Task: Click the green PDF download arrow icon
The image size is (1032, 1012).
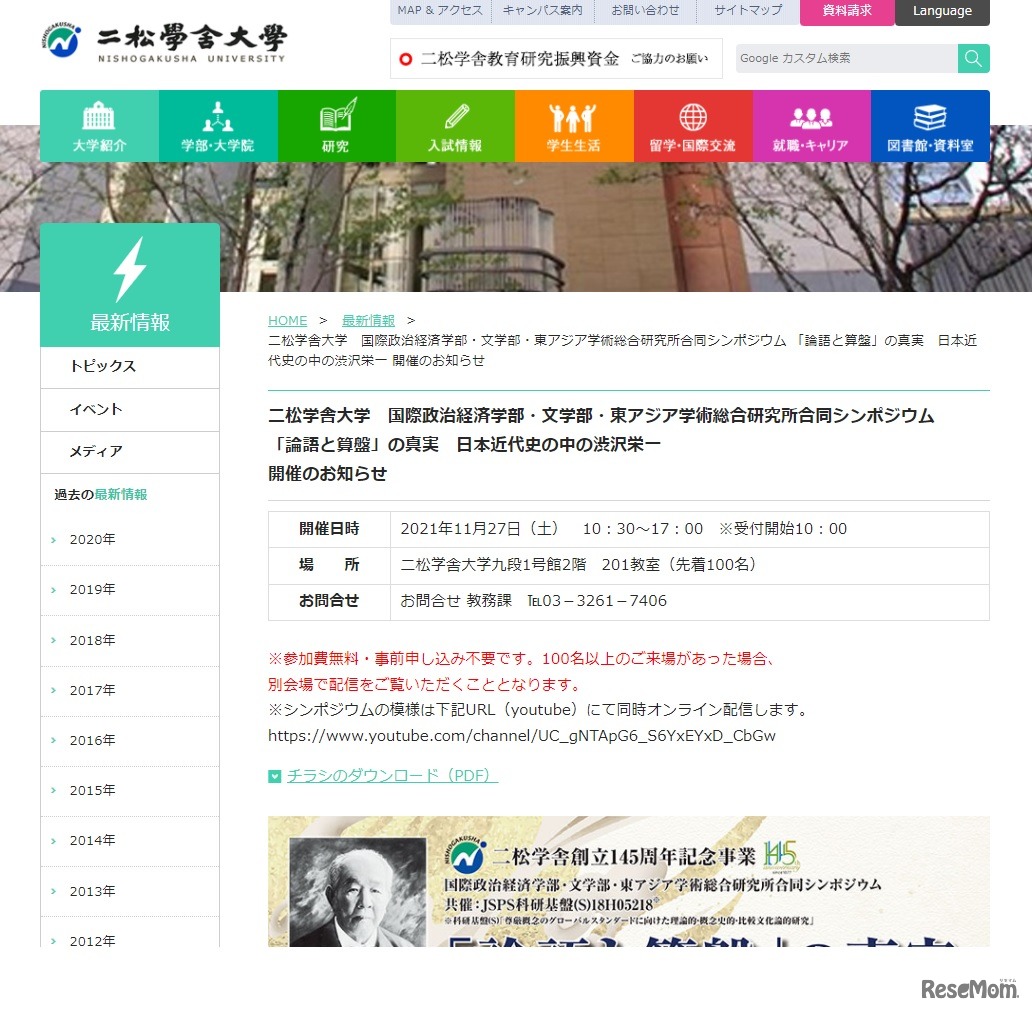Action: point(274,776)
